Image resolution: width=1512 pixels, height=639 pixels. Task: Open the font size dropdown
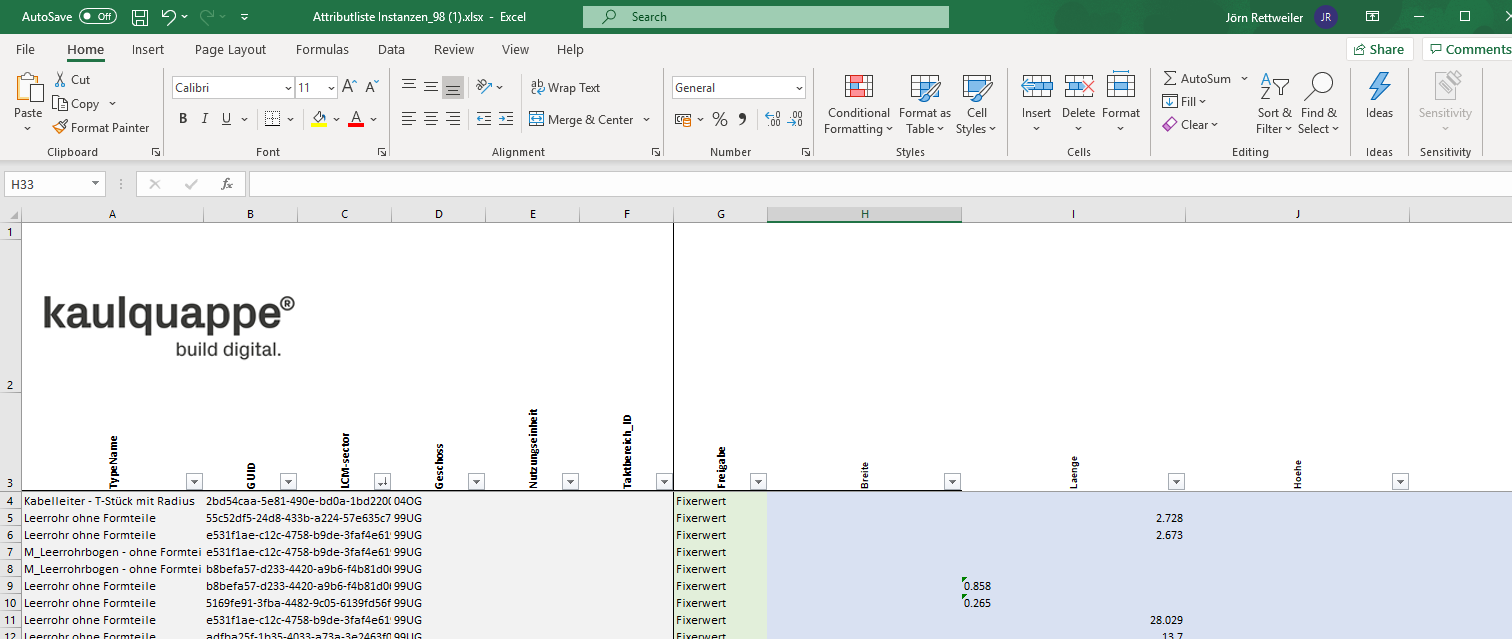click(330, 88)
